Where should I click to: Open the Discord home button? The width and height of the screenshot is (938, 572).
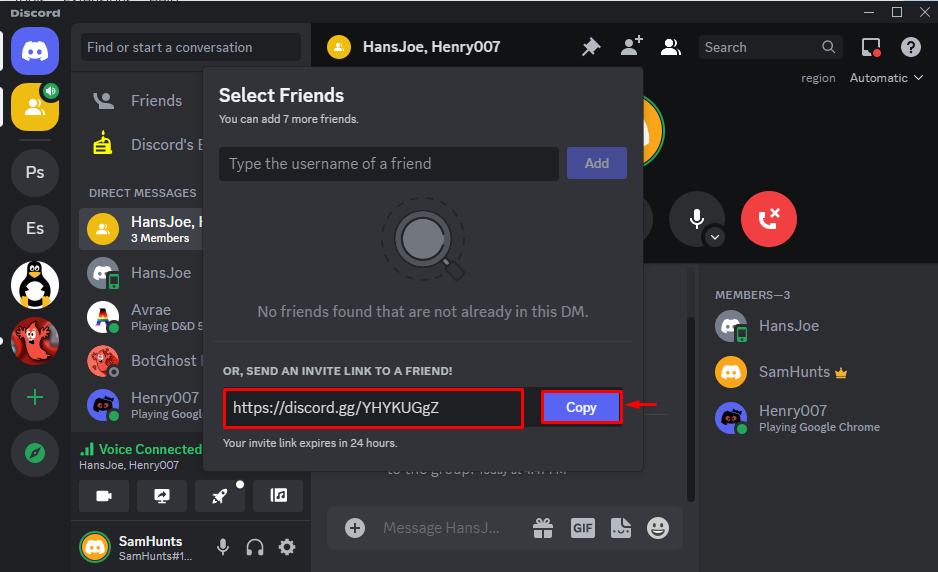coord(35,51)
